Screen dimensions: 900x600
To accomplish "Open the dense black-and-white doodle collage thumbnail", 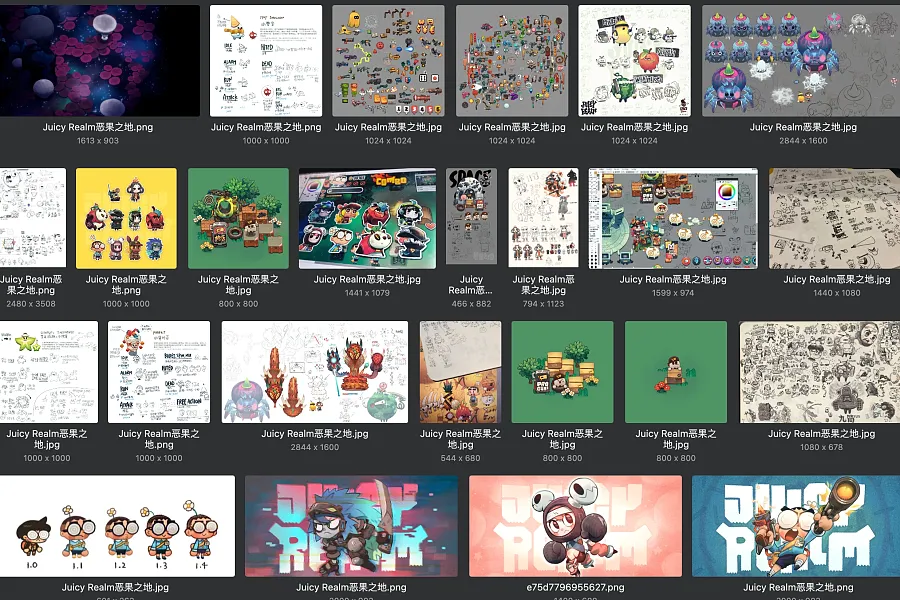I will (x=820, y=372).
